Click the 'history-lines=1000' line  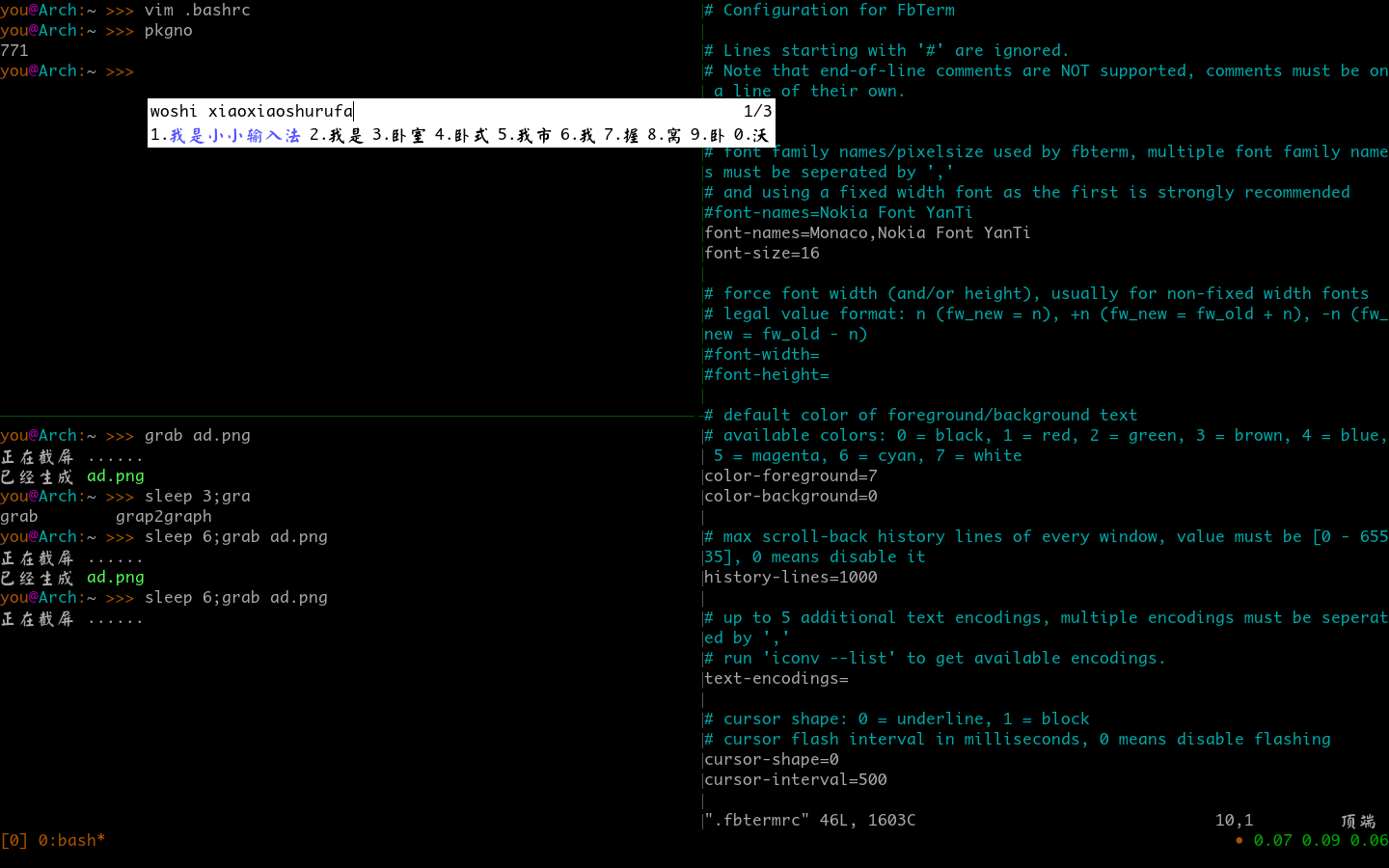click(x=791, y=577)
